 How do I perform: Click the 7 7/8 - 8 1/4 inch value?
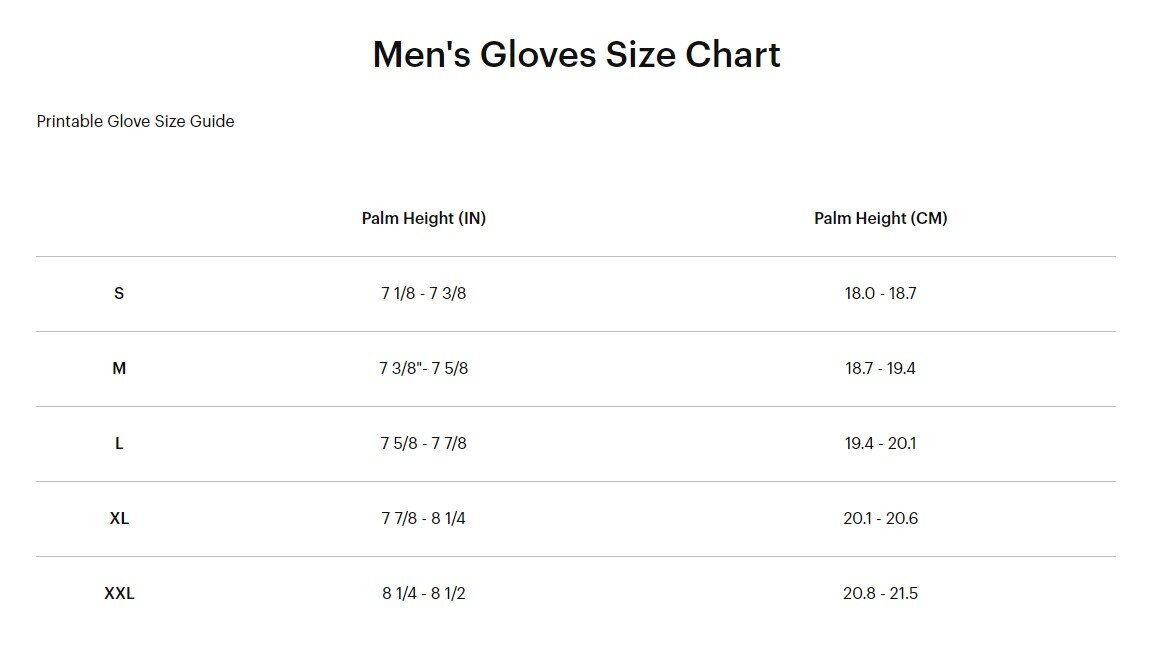point(423,519)
